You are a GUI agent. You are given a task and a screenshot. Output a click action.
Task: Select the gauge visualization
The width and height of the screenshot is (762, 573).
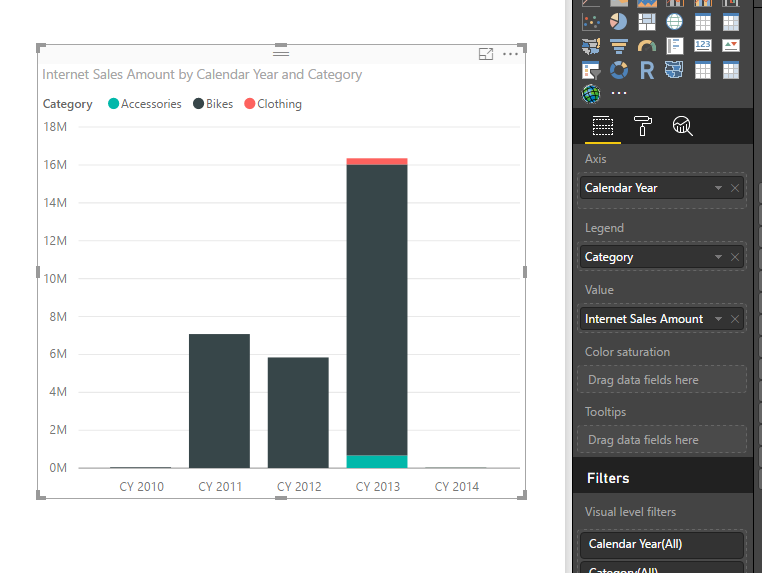[646, 46]
